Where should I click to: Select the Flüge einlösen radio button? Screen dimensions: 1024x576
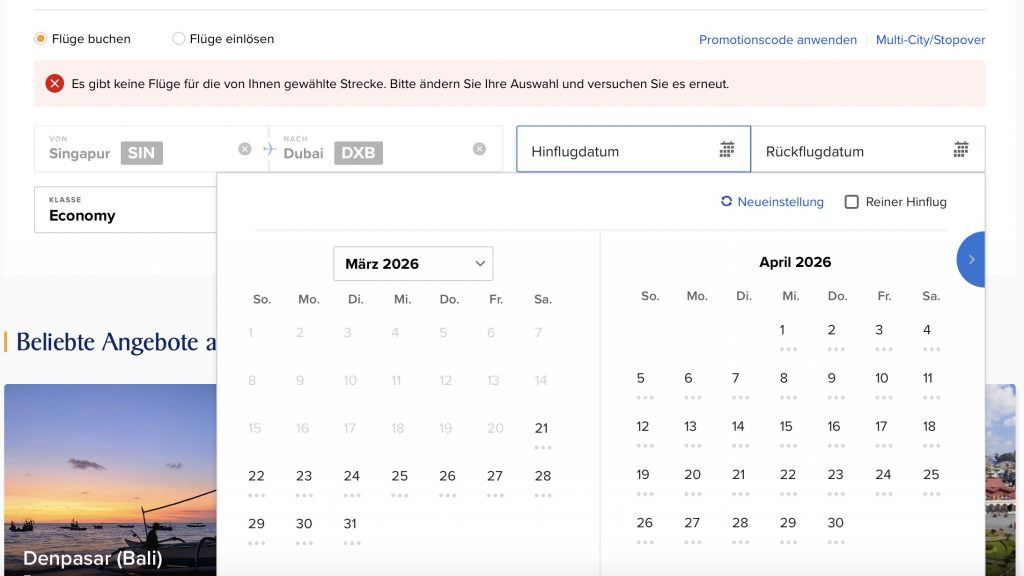(x=179, y=39)
